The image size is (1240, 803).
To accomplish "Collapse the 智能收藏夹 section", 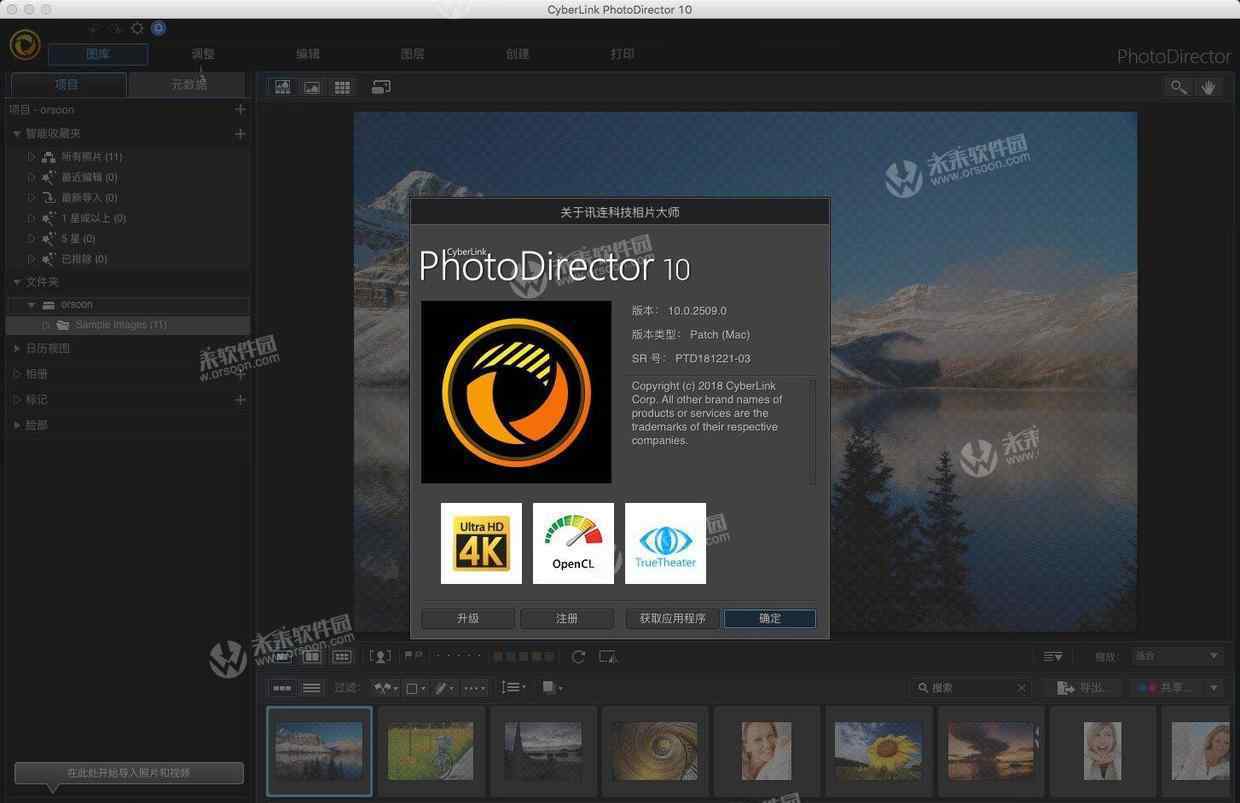I will point(17,134).
